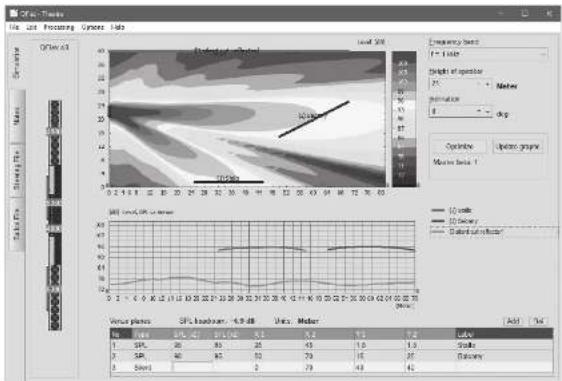The image size is (562, 381).
Task: Switch to the Simulation vertical tab
Action: tap(17, 63)
